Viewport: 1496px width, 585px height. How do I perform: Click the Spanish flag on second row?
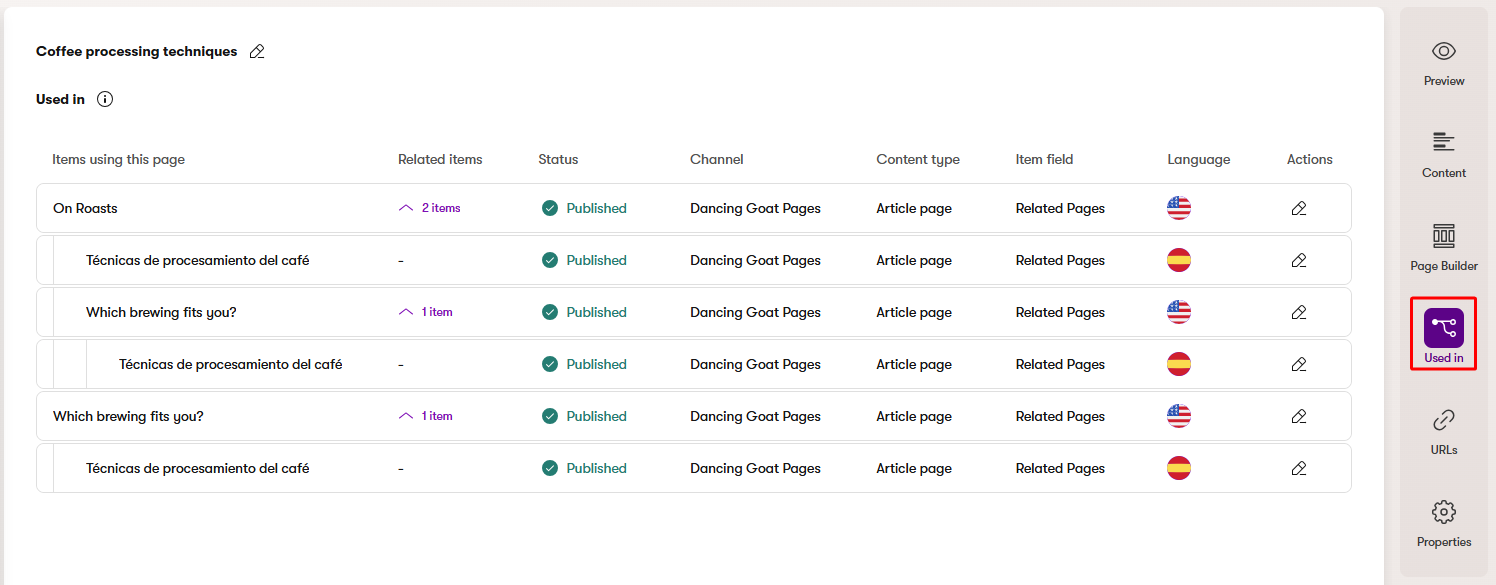1179,259
